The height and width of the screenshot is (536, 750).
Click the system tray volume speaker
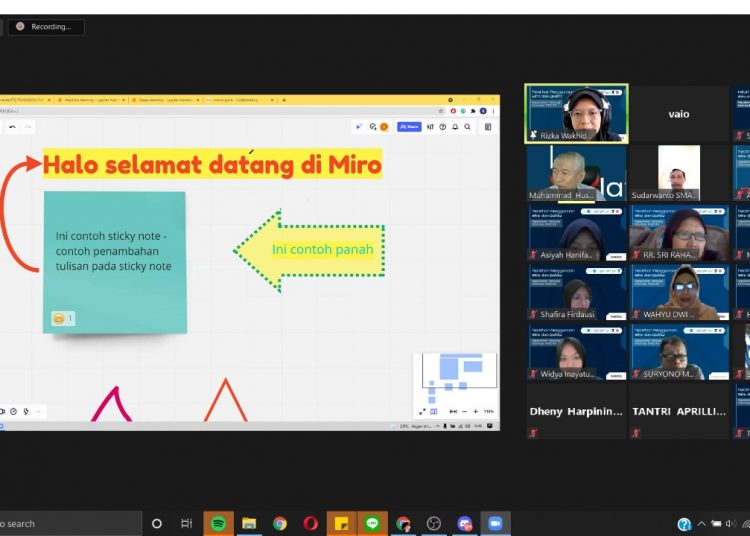pos(730,524)
